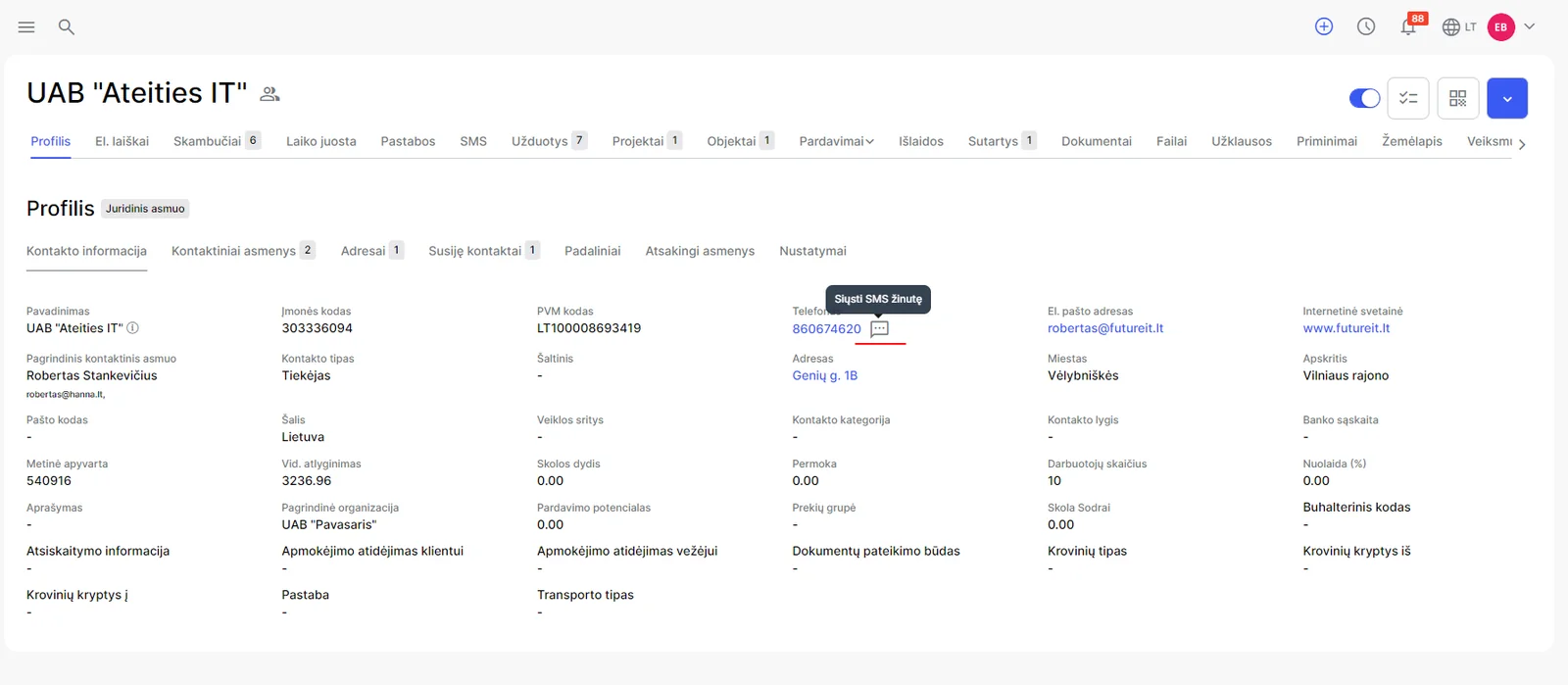Open the Objektai tab
1568x685 pixels.
click(x=741, y=141)
